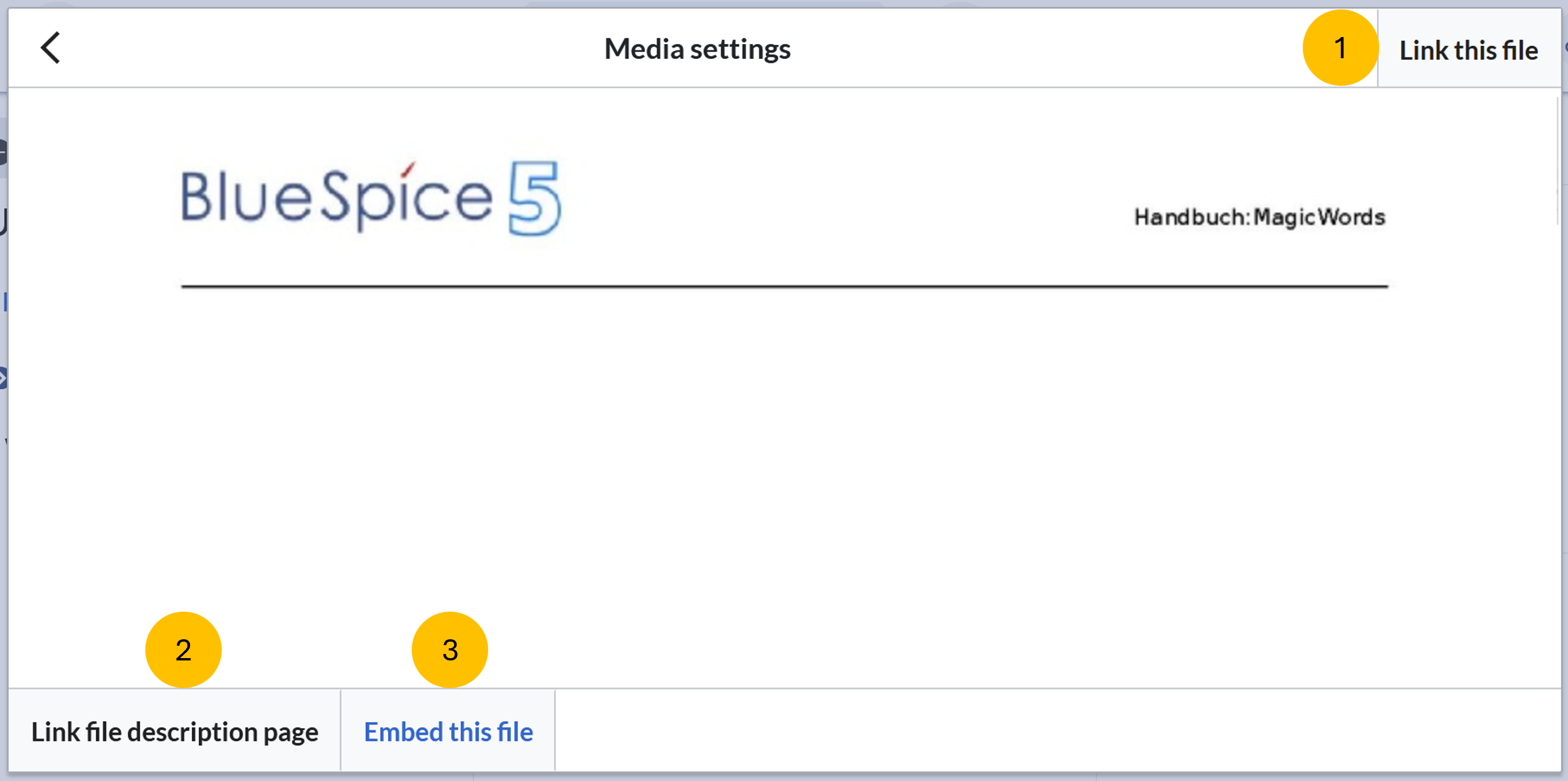Click the Media settings dialog title

pos(697,49)
